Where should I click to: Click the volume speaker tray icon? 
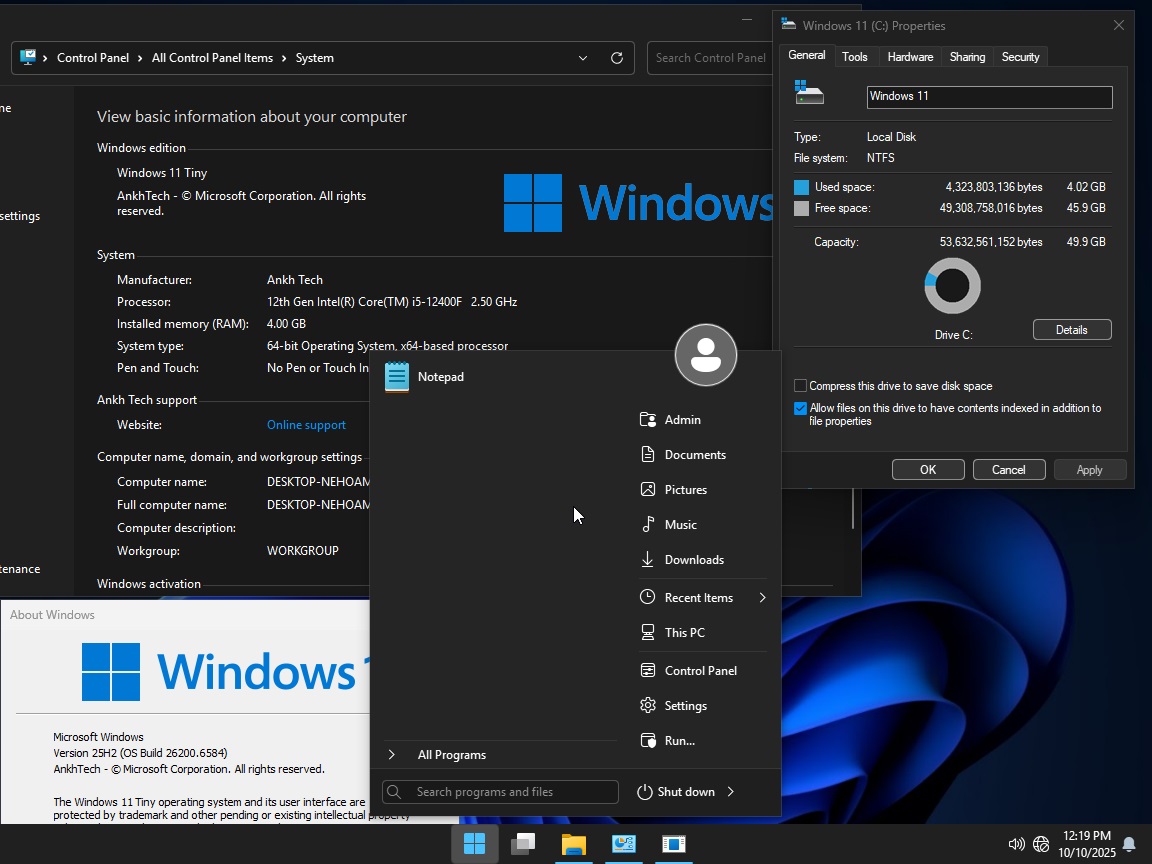[x=1016, y=844]
